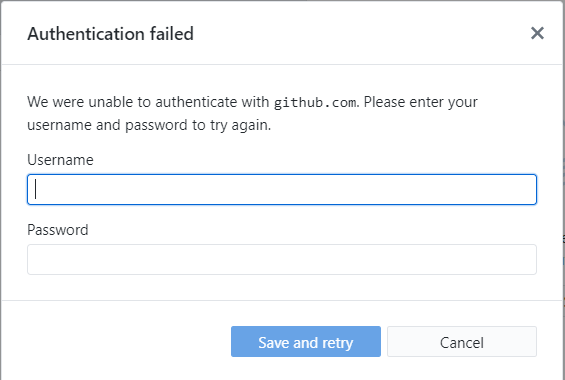
Task: Click the middle of blue-outlined Username box
Action: (282, 189)
